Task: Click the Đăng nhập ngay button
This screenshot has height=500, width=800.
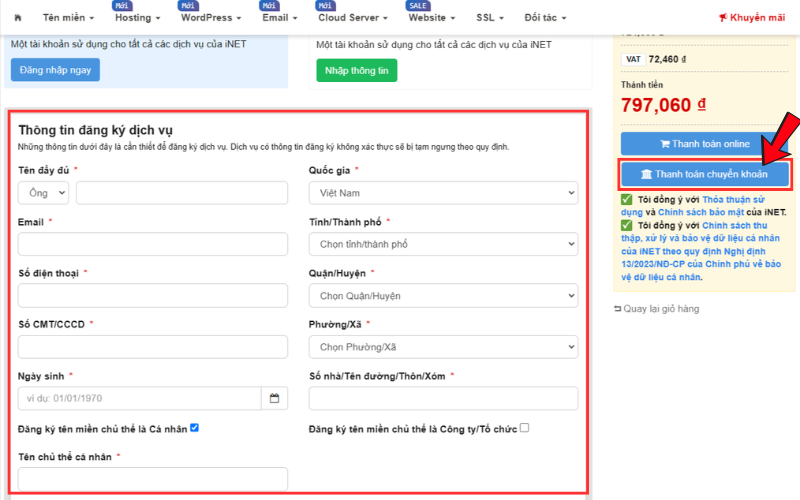Action: (55, 70)
